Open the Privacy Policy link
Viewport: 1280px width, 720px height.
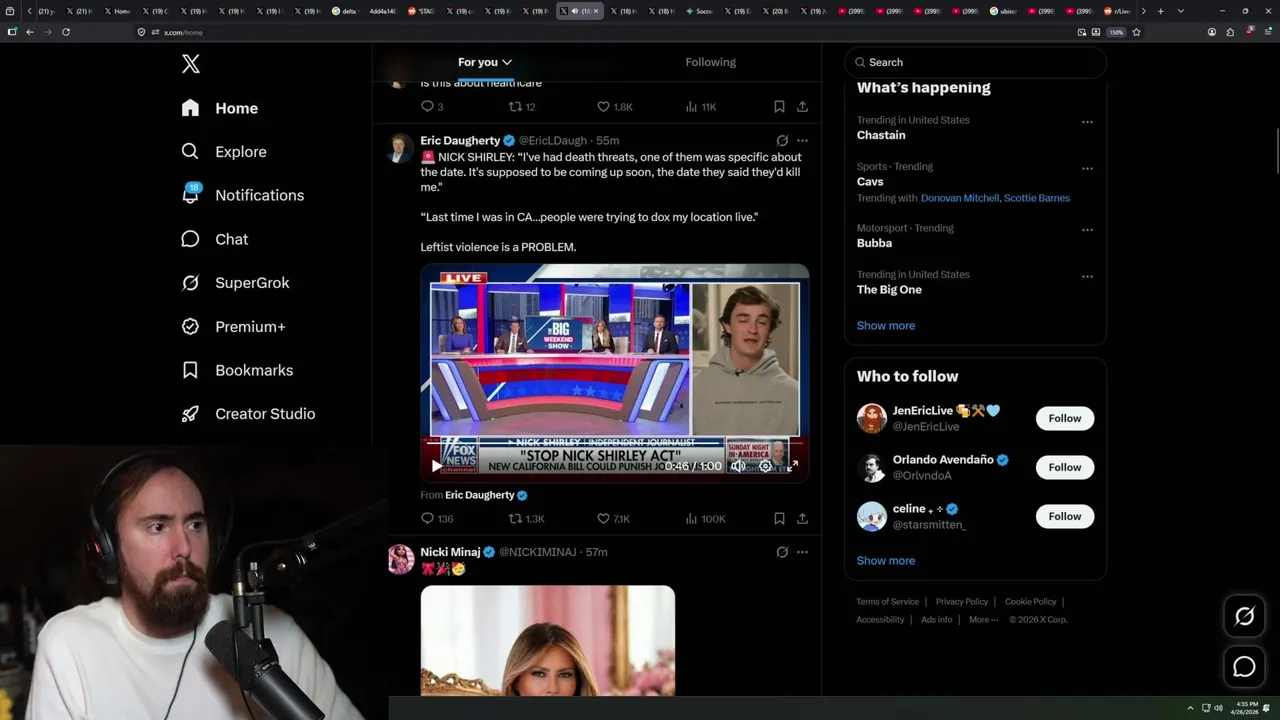(x=961, y=602)
